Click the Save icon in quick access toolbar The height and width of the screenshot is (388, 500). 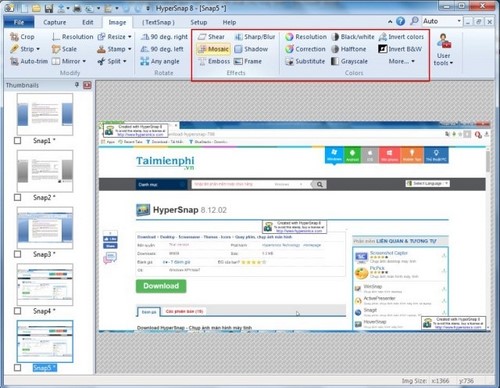click(49, 8)
